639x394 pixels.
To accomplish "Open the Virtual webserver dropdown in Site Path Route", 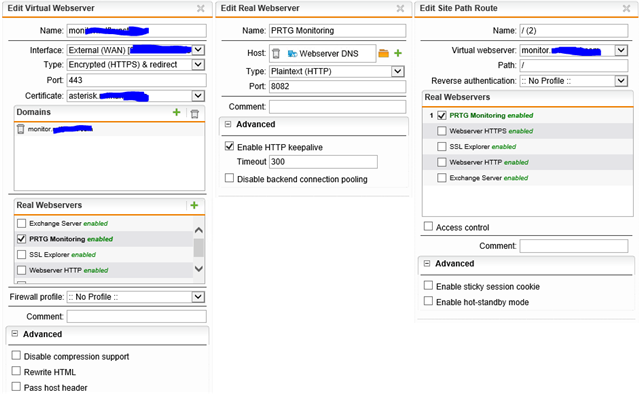I will click(x=621, y=50).
